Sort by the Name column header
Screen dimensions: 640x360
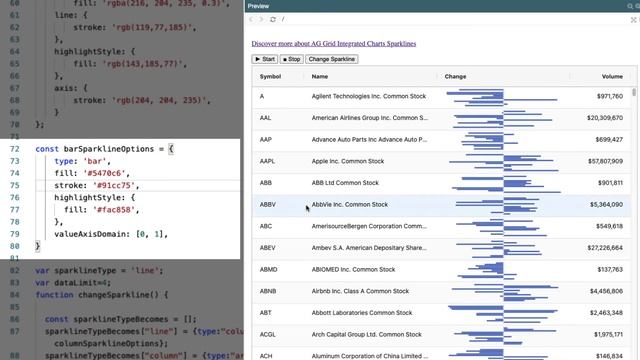(320, 76)
